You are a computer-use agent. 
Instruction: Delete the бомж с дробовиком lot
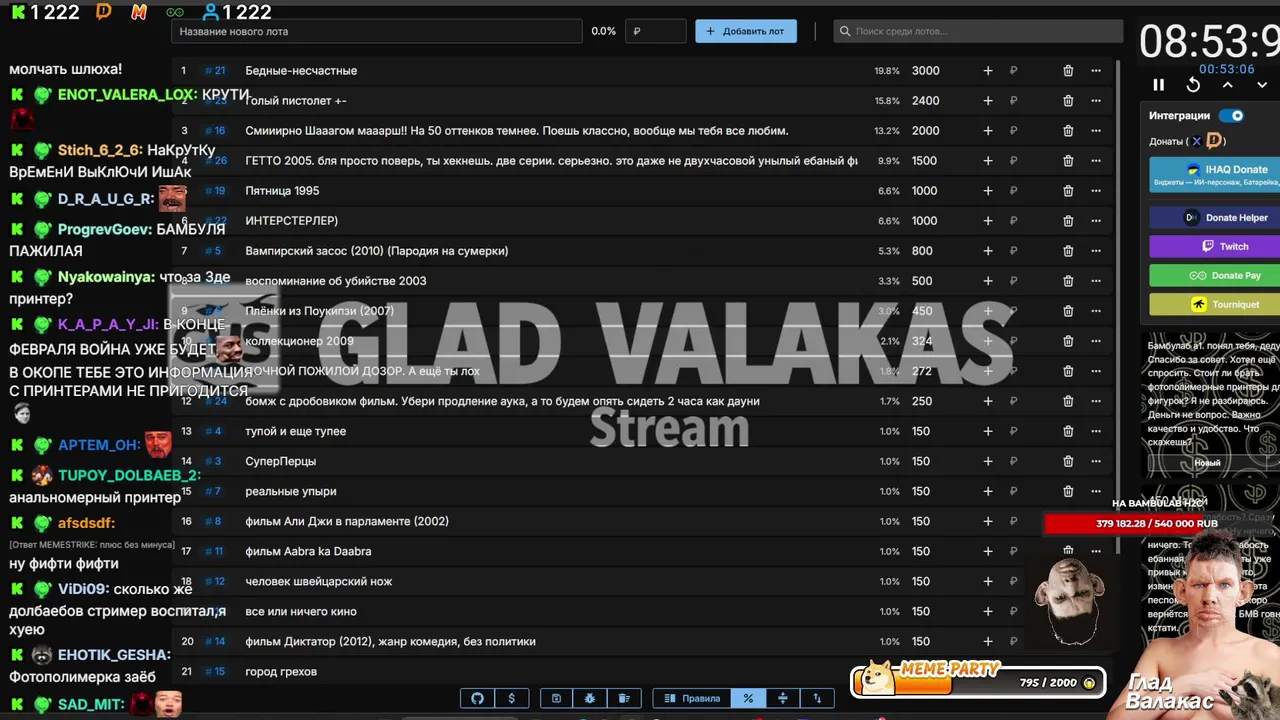[x=1068, y=401]
